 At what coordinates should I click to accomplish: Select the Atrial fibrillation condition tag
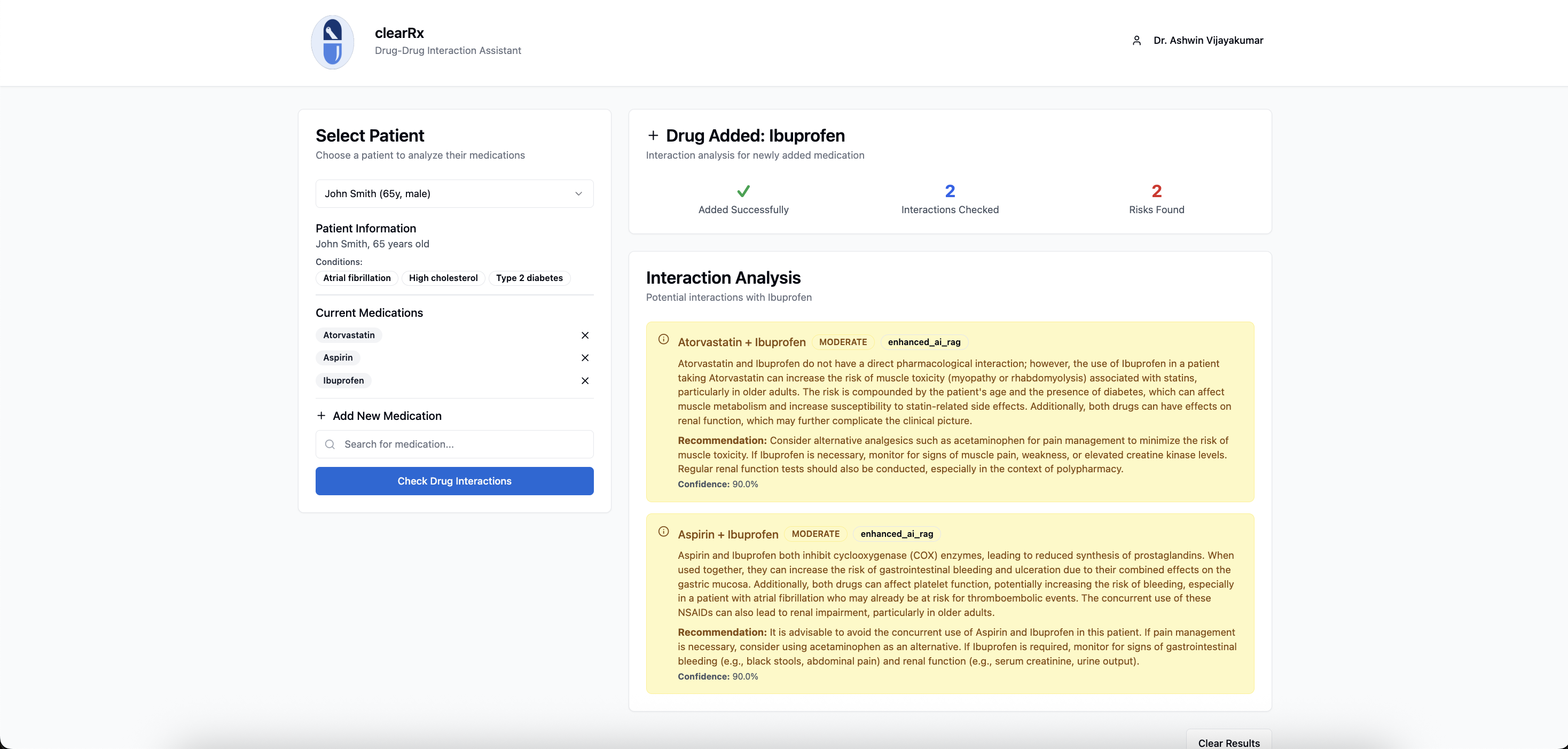tap(357, 278)
